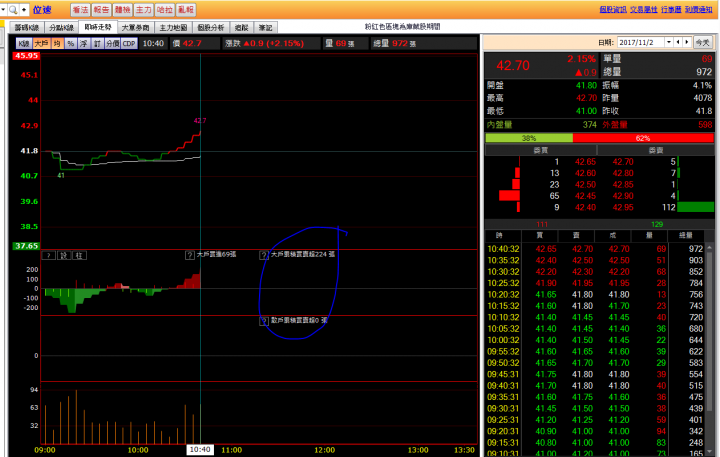The image size is (720, 457).
Task: Open the 到價通知 link
Action: click(698, 10)
